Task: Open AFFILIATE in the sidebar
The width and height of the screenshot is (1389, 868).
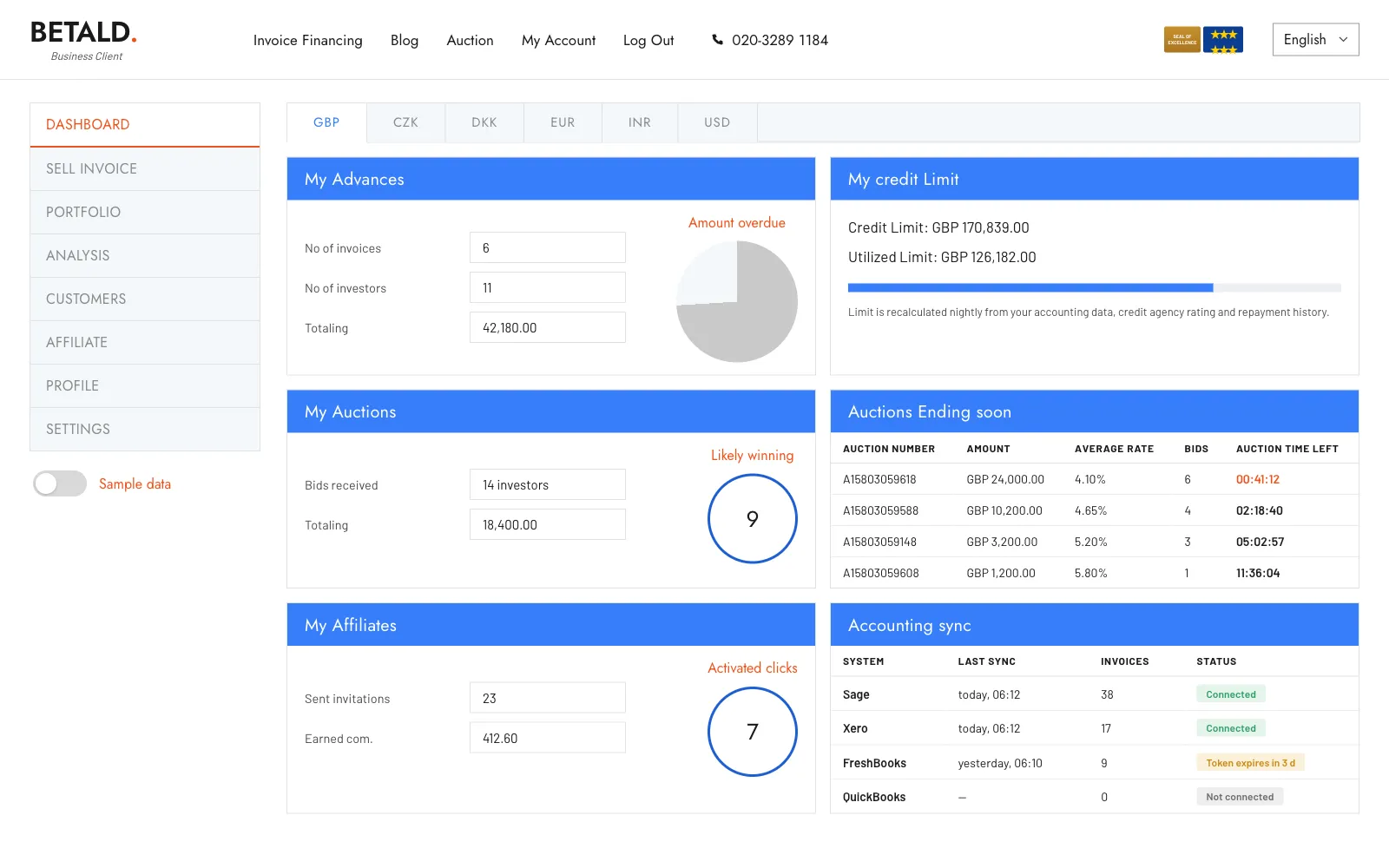Action: click(145, 342)
